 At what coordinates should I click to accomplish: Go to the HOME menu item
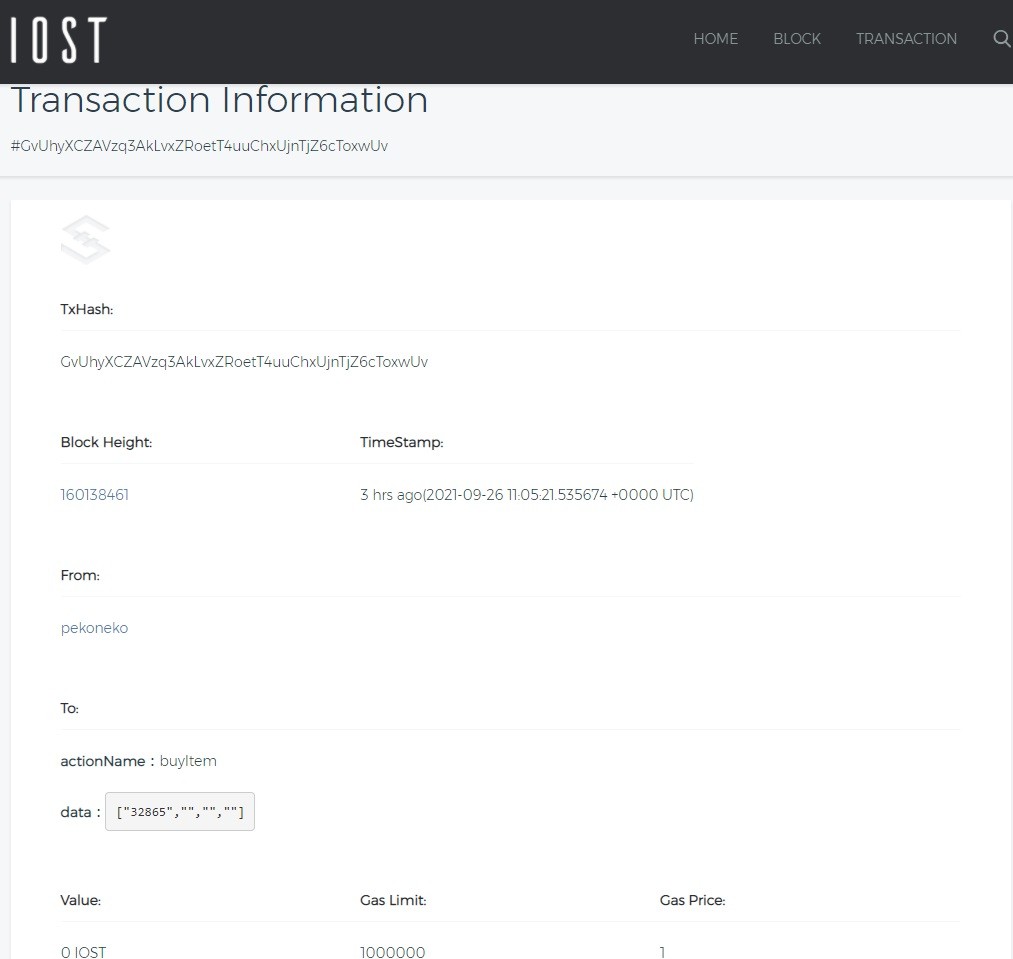715,39
